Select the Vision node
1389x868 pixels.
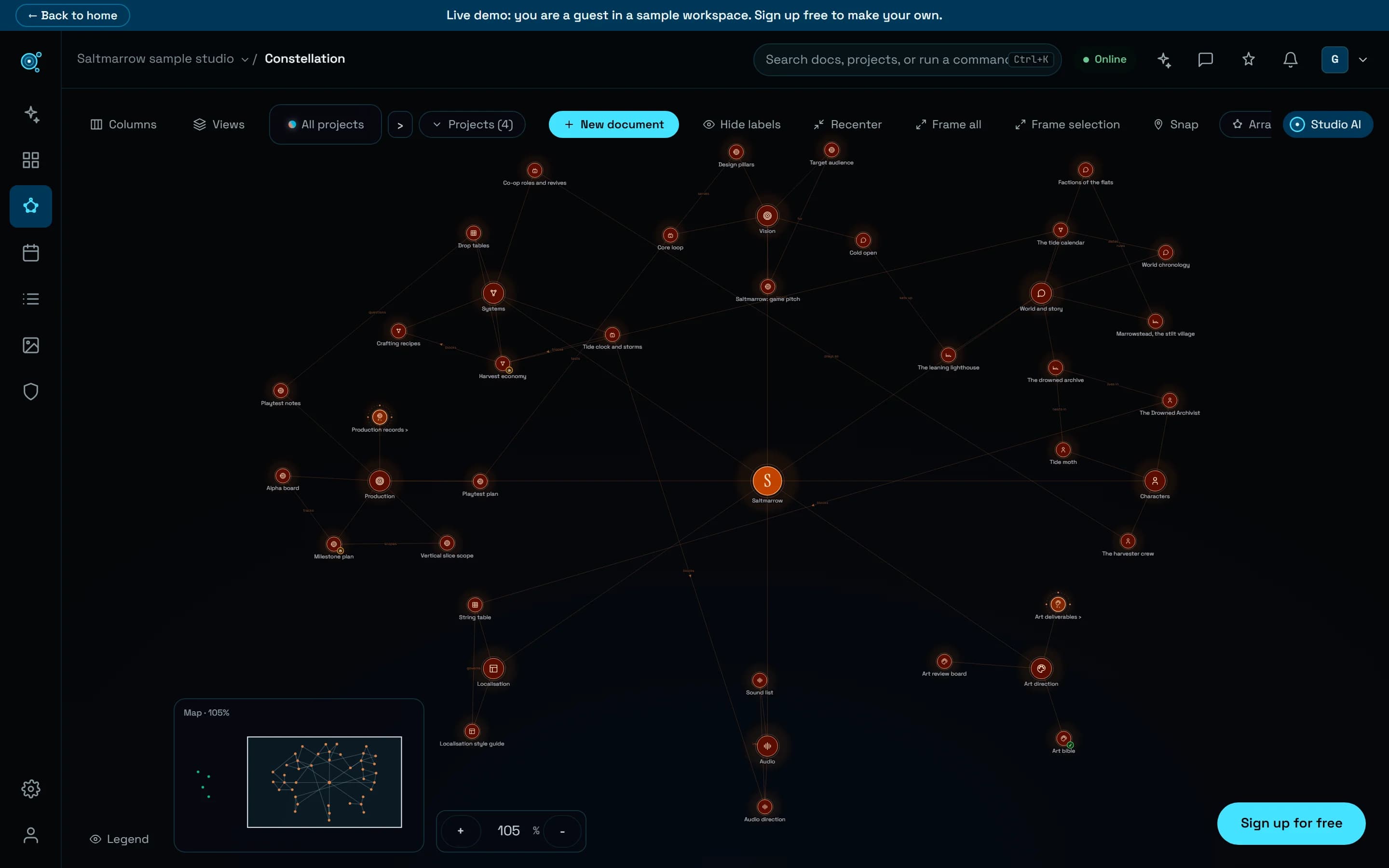click(x=767, y=216)
